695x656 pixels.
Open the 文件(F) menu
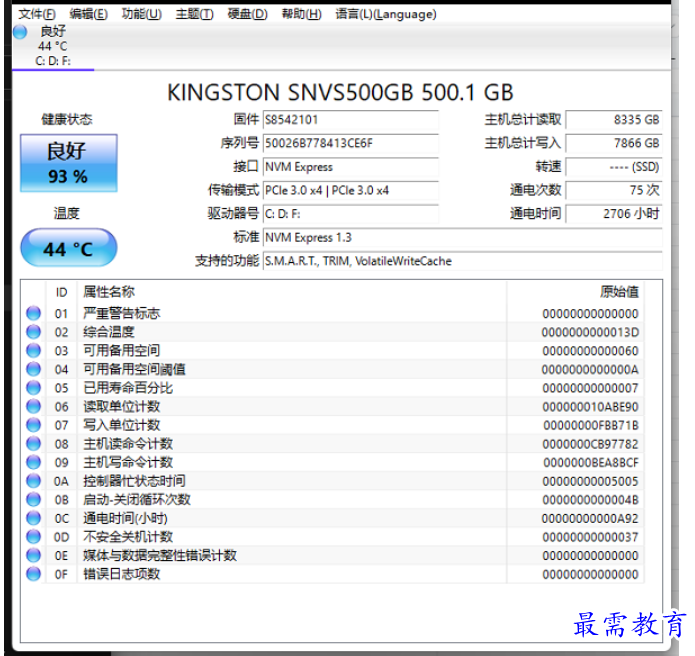point(37,14)
